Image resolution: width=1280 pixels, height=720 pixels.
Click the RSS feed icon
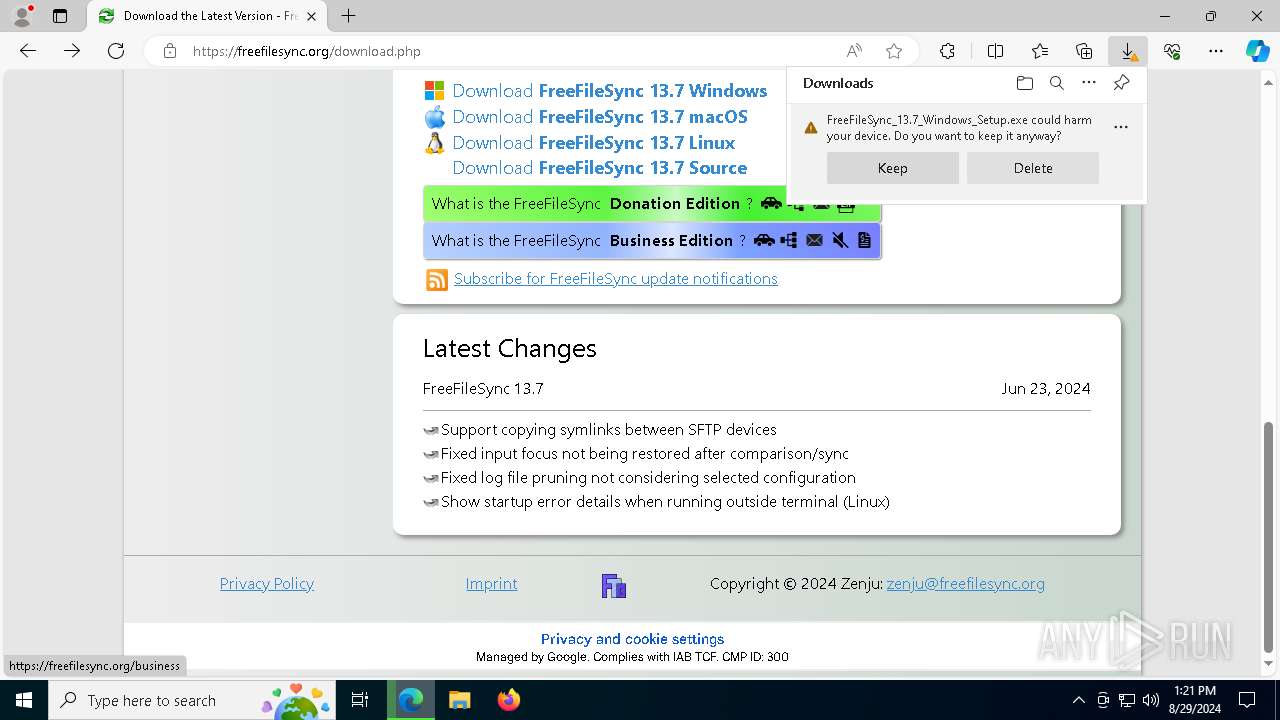coord(437,280)
